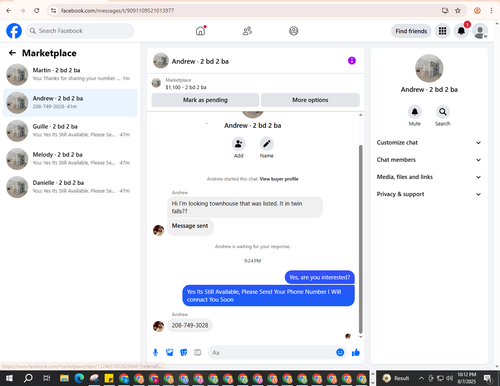Click the 'Yes, are you interested?' message
500x386 pixels.
click(319, 277)
